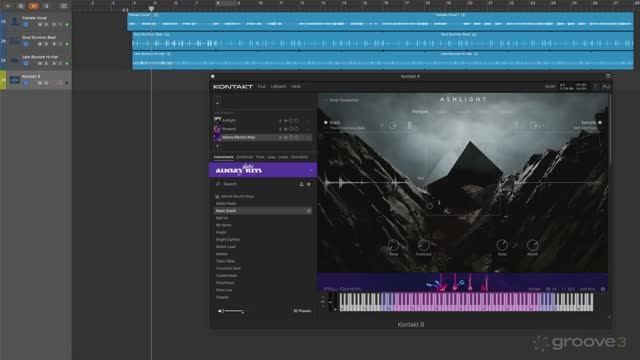Click the add instrument plus below Alicia's Electric Keys
This screenshot has width=640, height=360.
pyautogui.click(x=217, y=146)
